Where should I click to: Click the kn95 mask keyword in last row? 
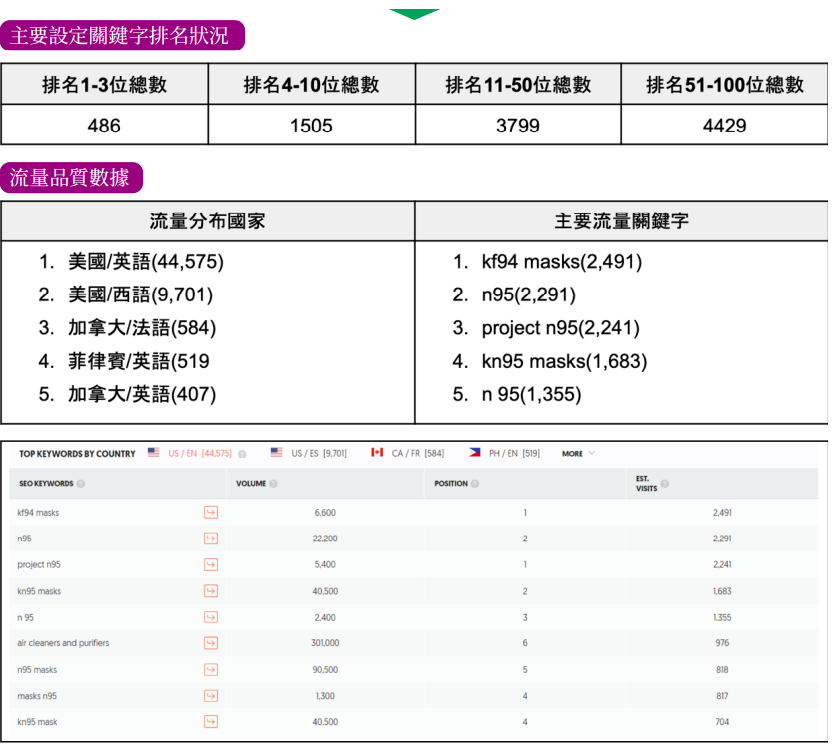click(37, 721)
